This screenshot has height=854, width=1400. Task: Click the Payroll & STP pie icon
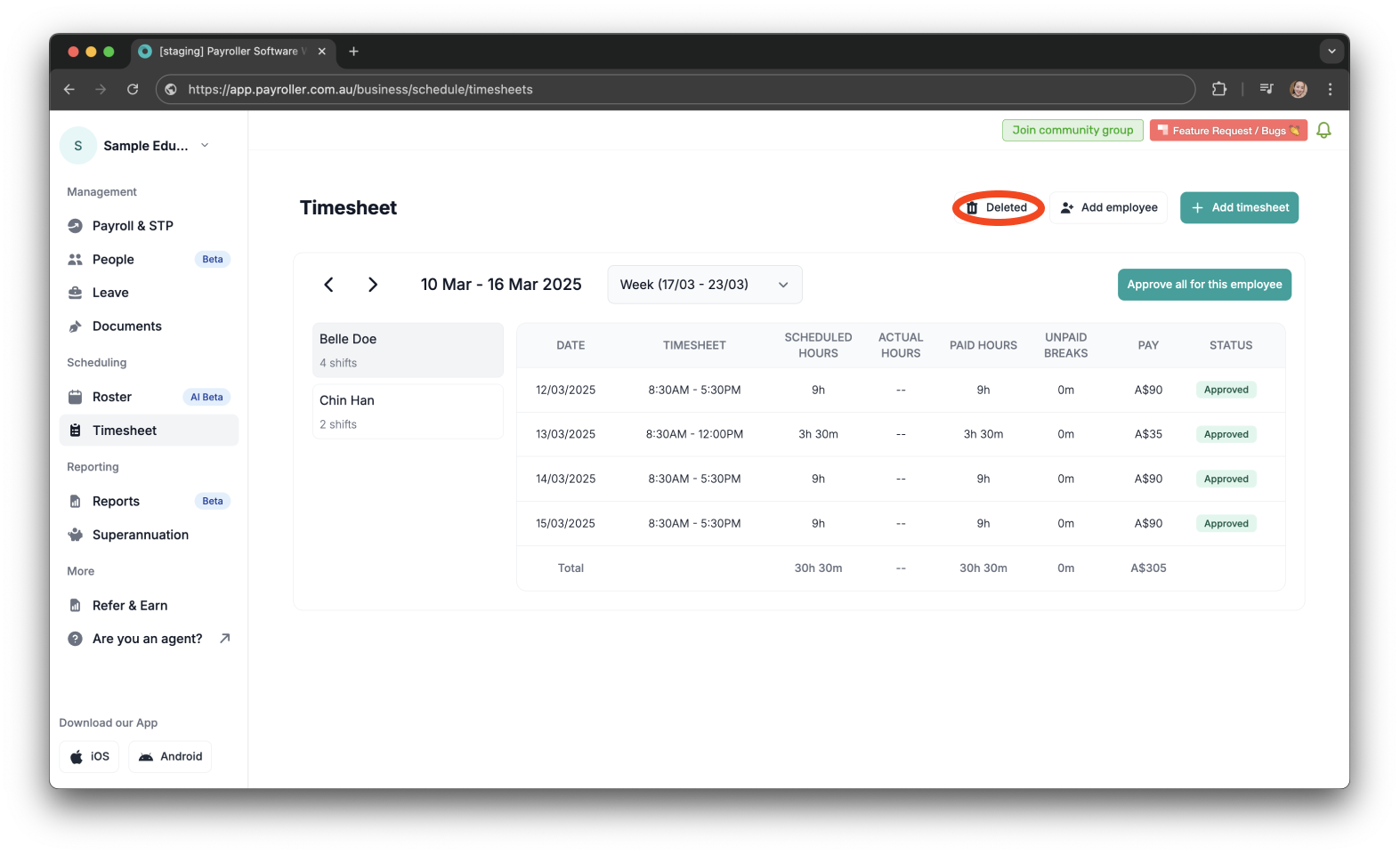[x=76, y=226]
